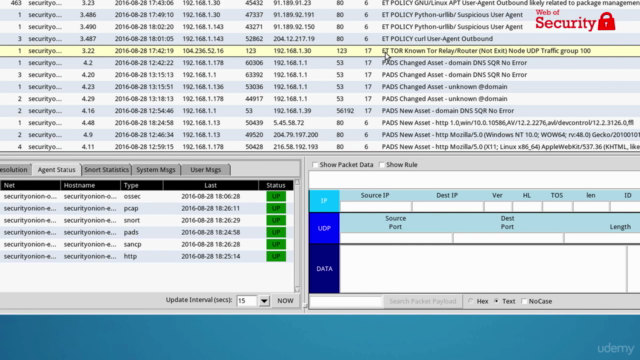Click the Type column header
The image size is (640, 360).
coord(142,185)
